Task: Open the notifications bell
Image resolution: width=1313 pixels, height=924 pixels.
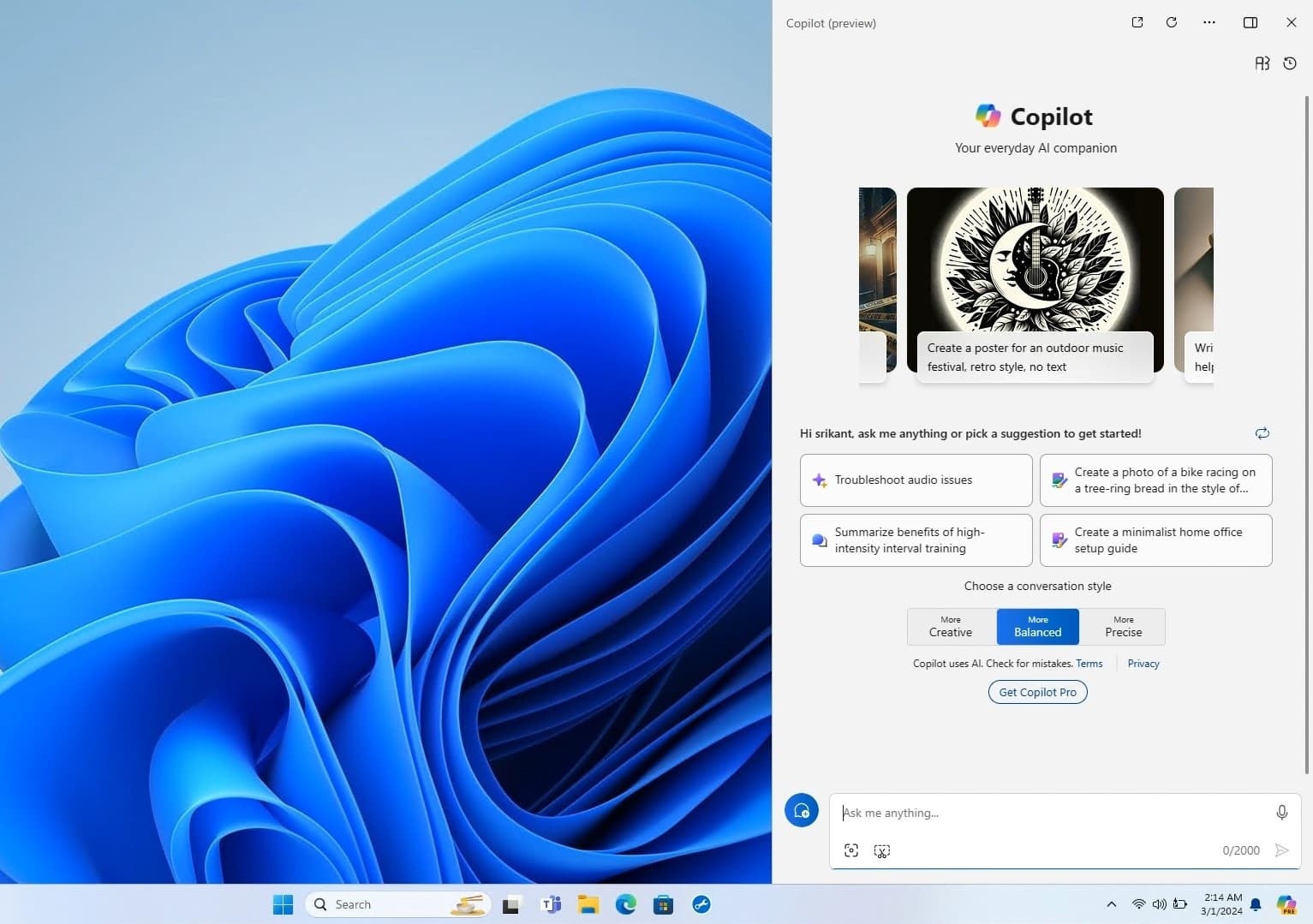Action: (1256, 904)
